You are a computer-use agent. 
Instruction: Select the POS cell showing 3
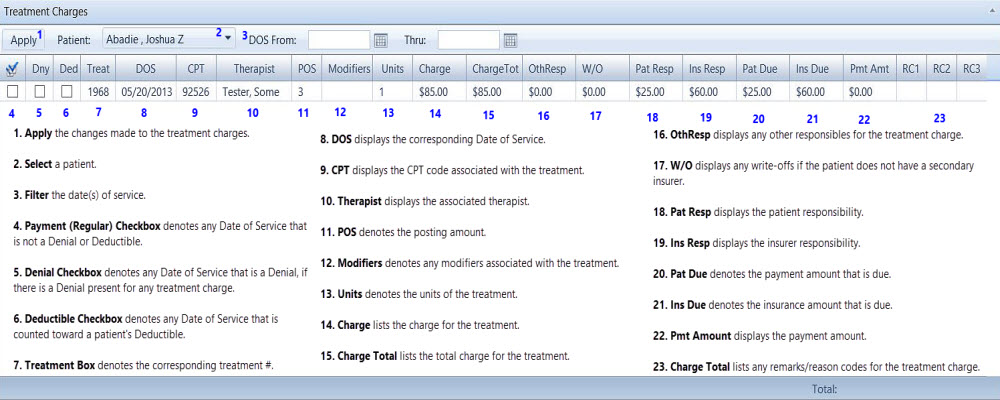[x=307, y=92]
